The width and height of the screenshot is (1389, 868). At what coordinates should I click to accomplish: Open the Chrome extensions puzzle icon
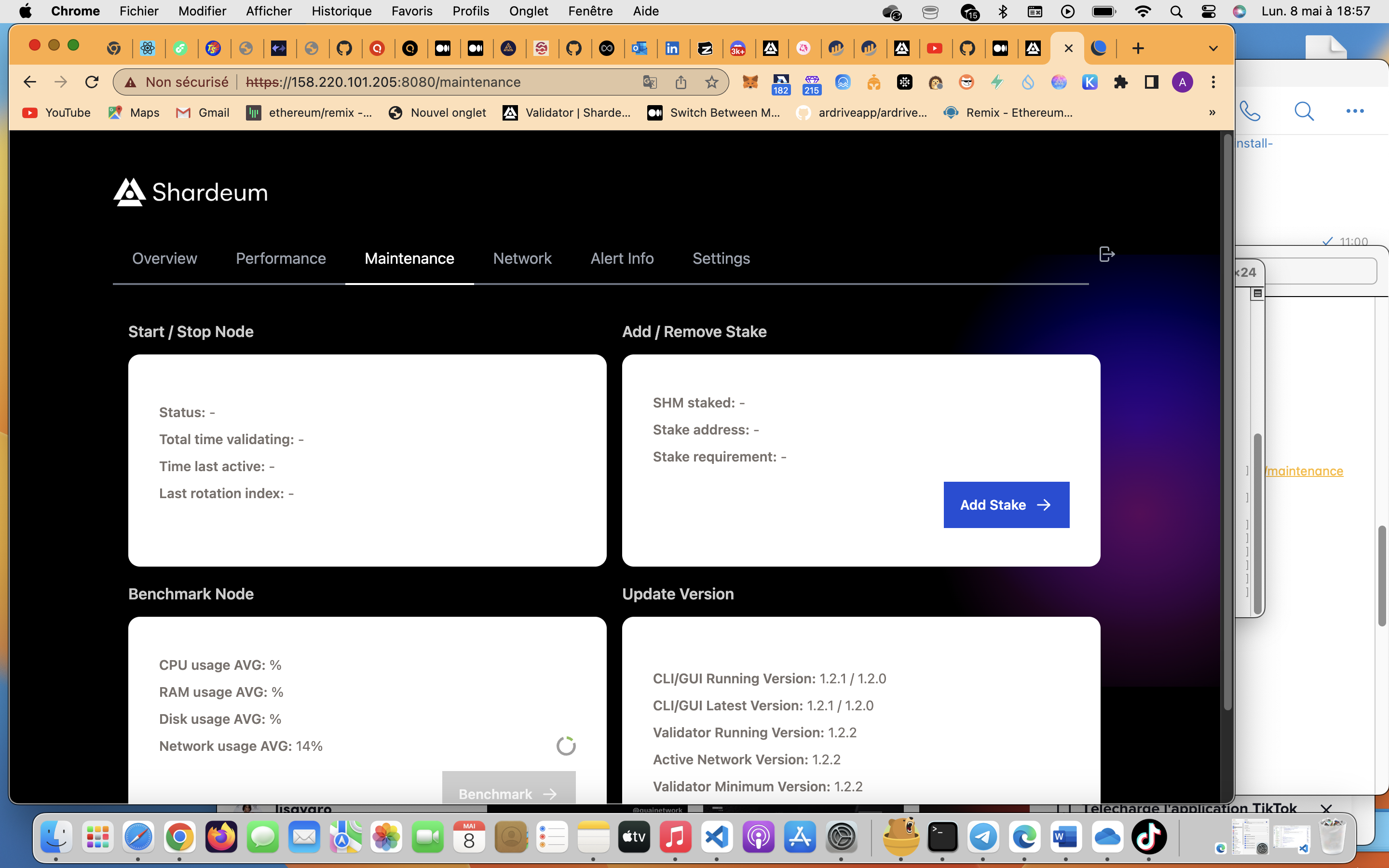[x=1121, y=82]
